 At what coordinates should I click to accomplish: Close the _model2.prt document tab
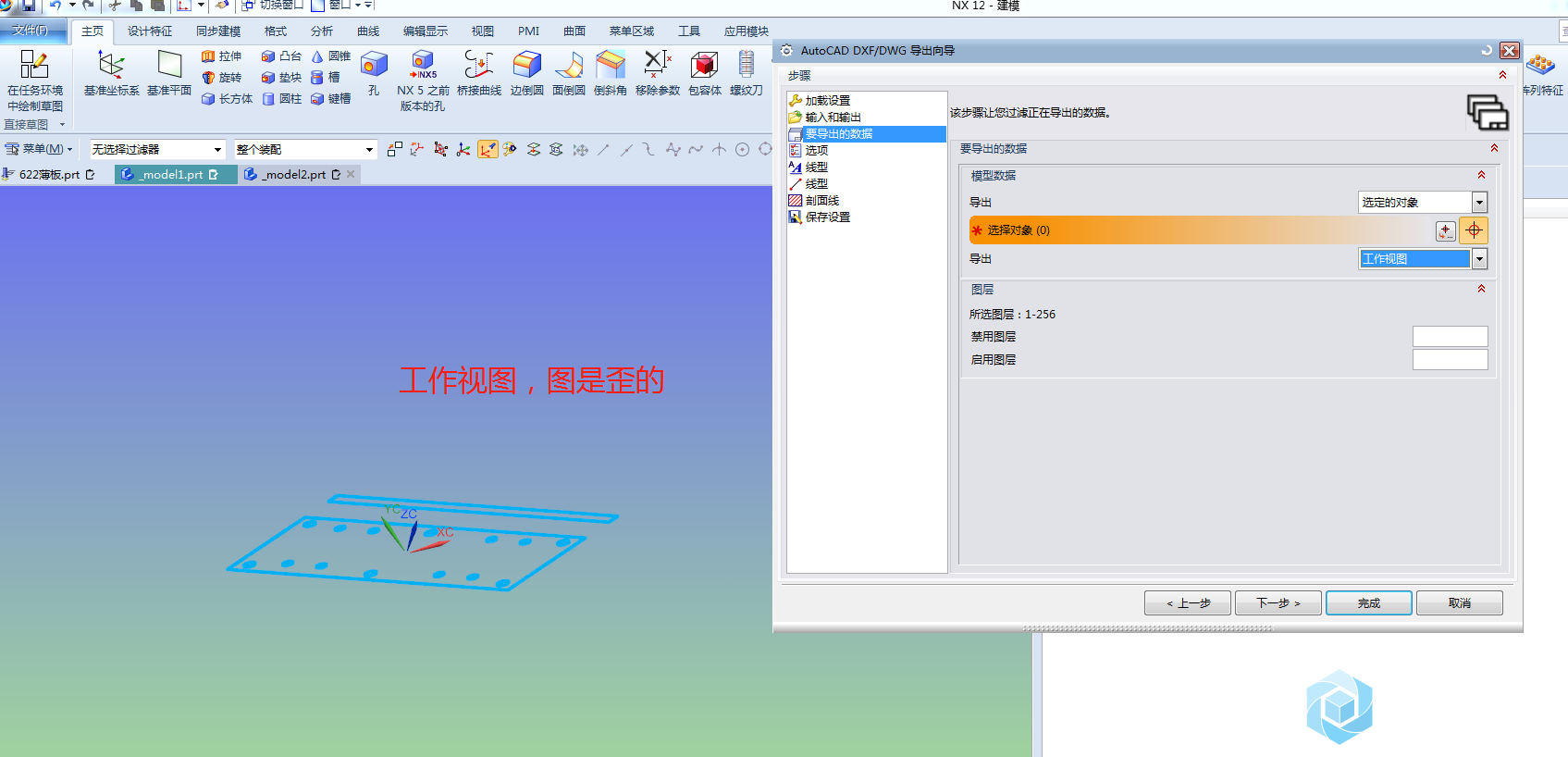351,174
